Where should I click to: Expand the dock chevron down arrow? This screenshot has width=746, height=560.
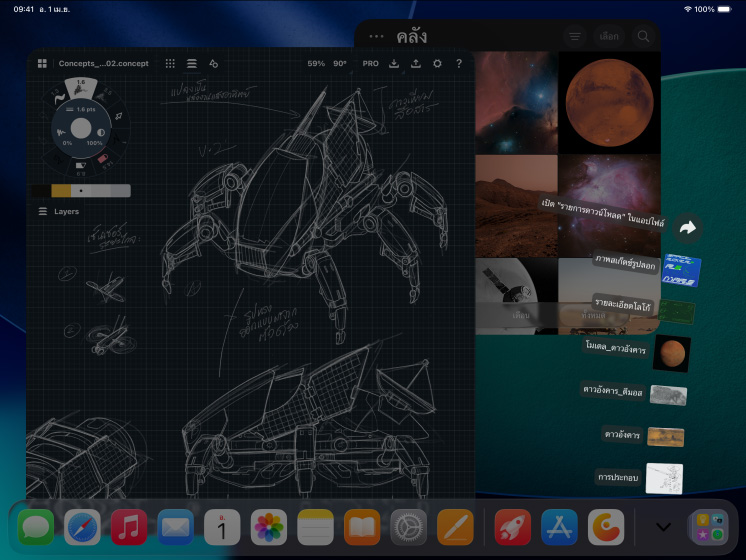(661, 526)
